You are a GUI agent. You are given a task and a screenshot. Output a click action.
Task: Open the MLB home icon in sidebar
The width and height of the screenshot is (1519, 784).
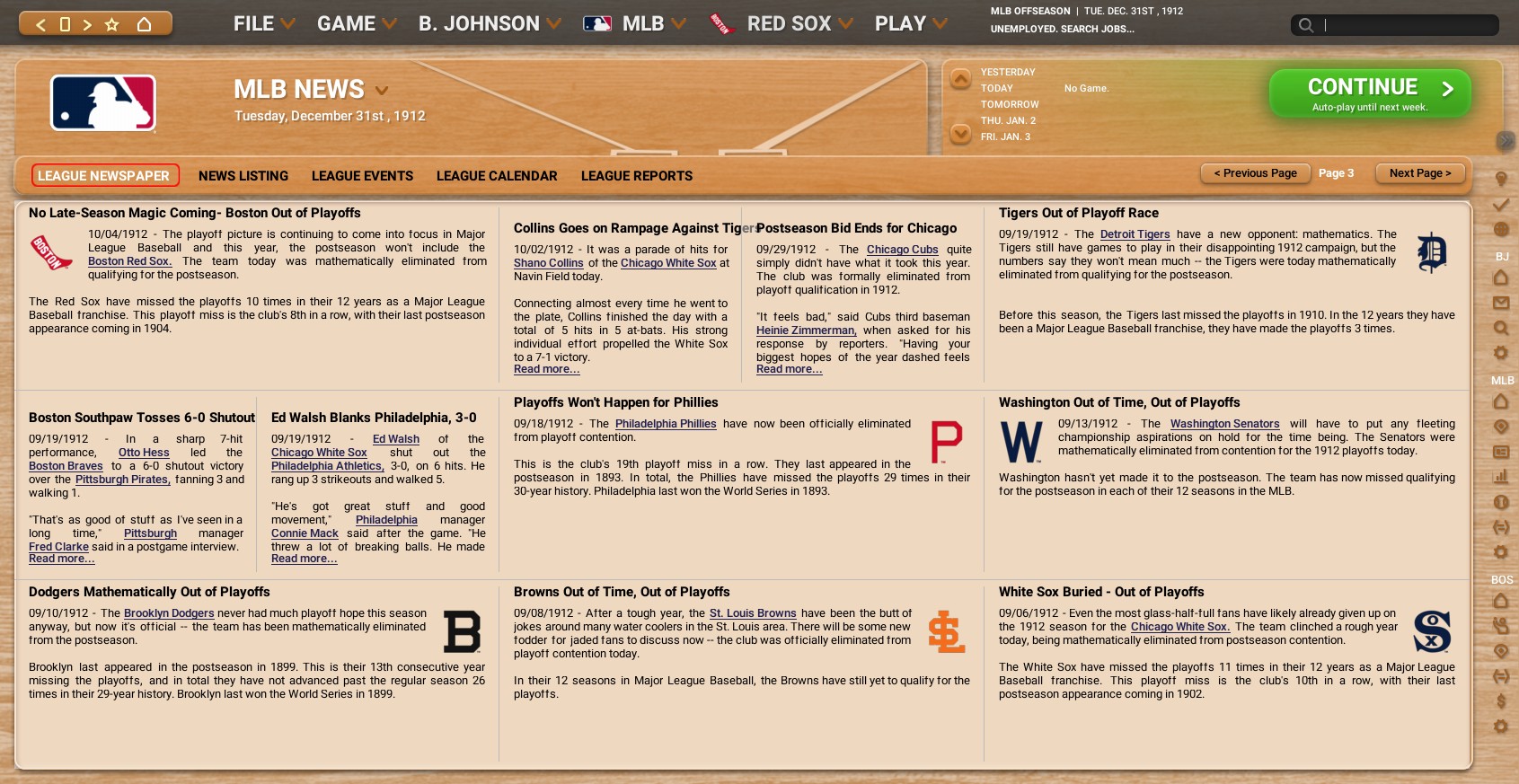(1501, 401)
